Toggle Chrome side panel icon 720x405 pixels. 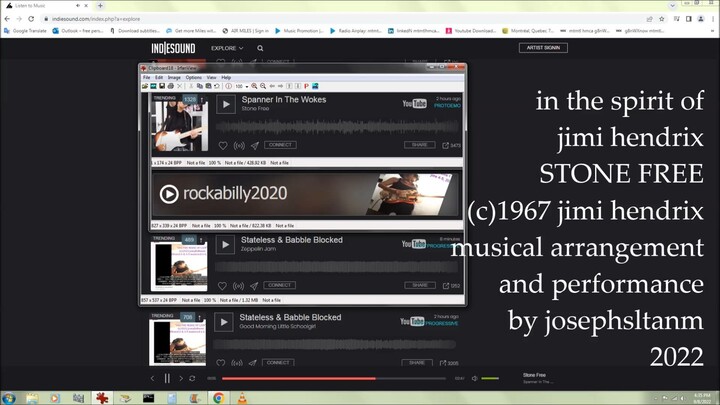click(688, 19)
